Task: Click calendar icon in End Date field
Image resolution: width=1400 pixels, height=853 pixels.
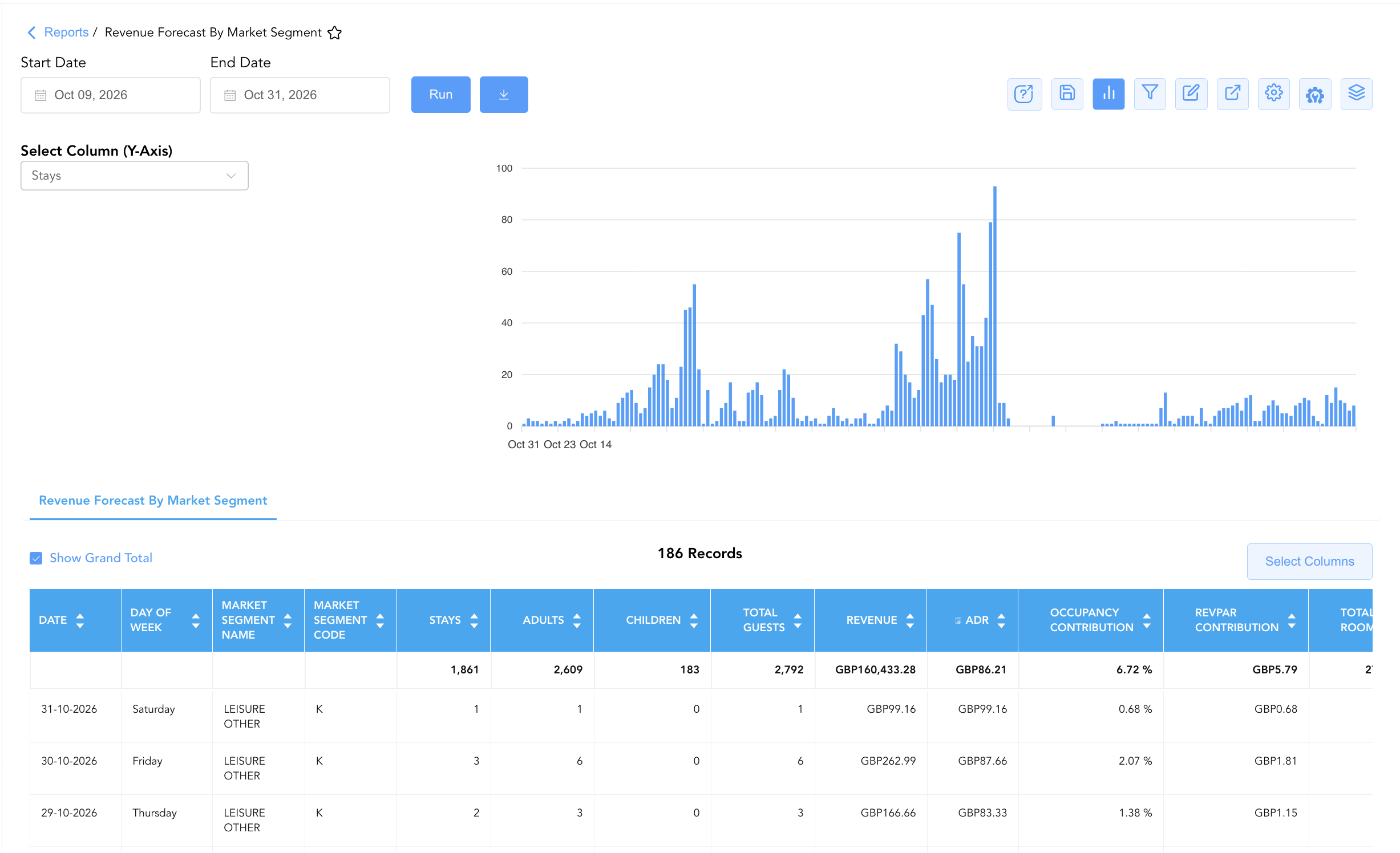Action: click(230, 95)
